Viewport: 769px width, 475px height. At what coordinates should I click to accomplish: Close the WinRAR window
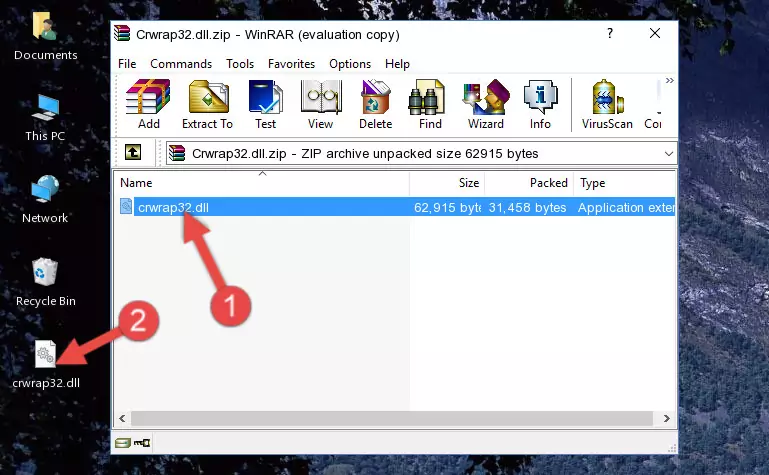655,33
